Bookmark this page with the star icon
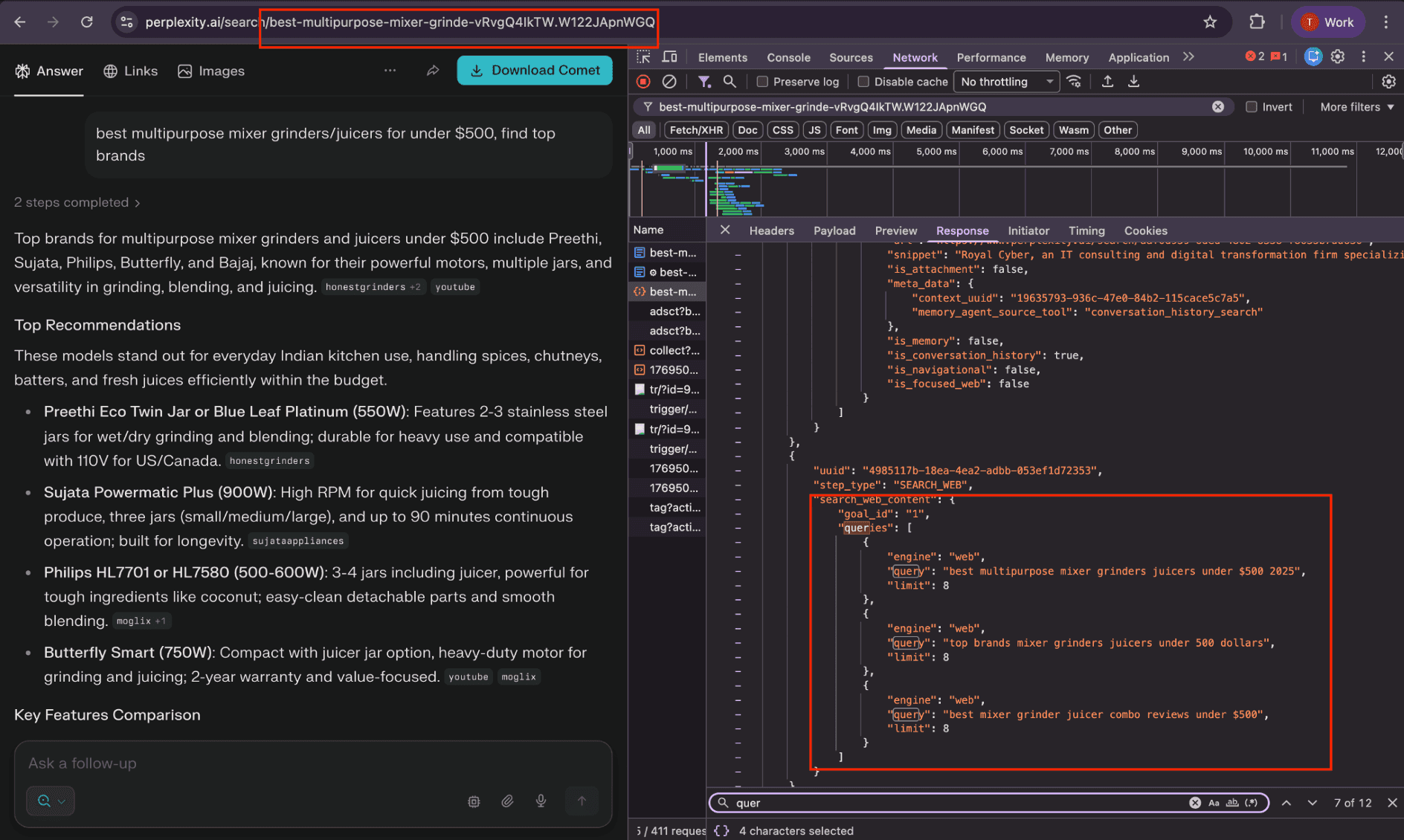This screenshot has width=1404, height=840. point(1210,22)
